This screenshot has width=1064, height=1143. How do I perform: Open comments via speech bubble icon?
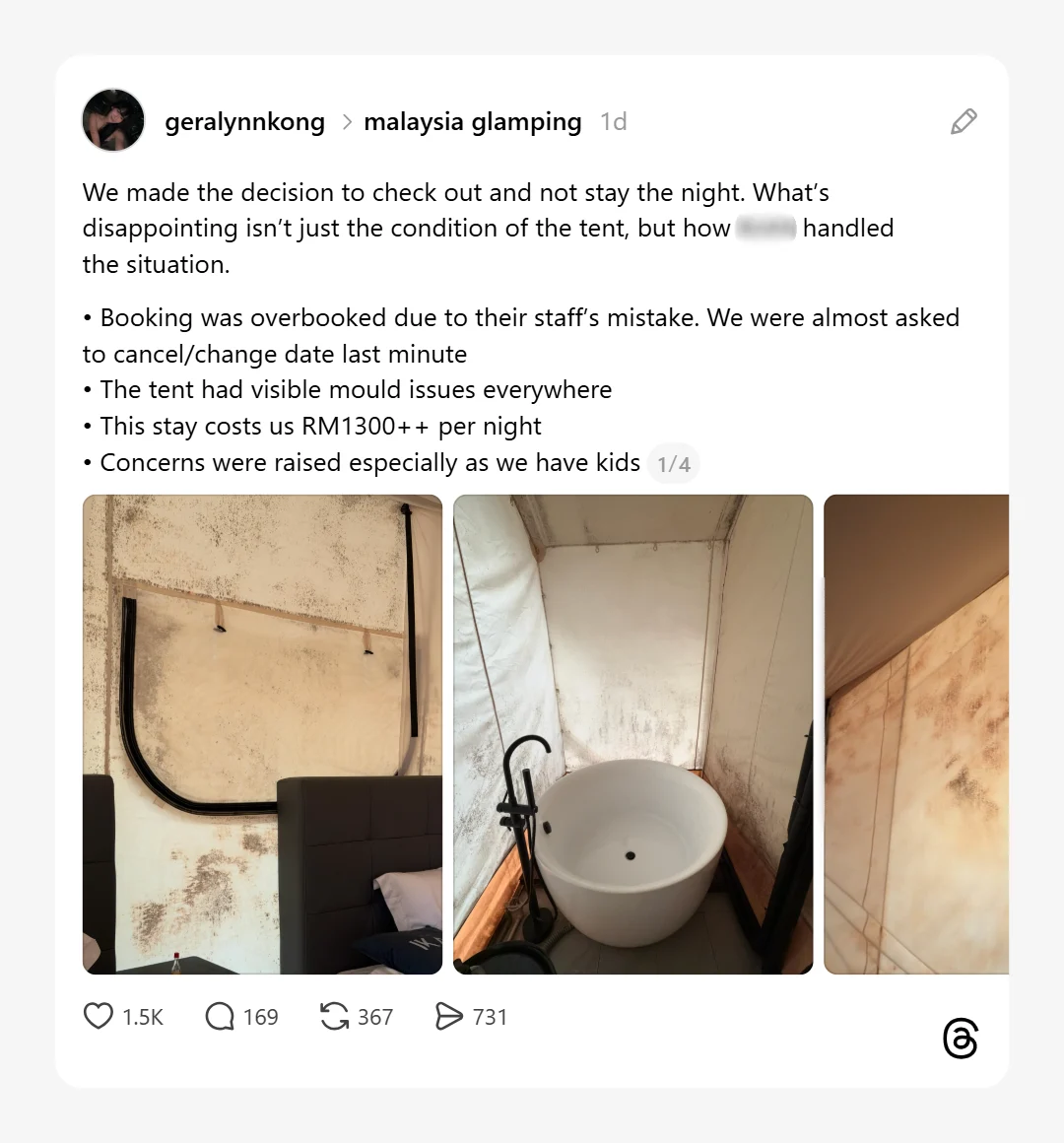coord(220,1016)
